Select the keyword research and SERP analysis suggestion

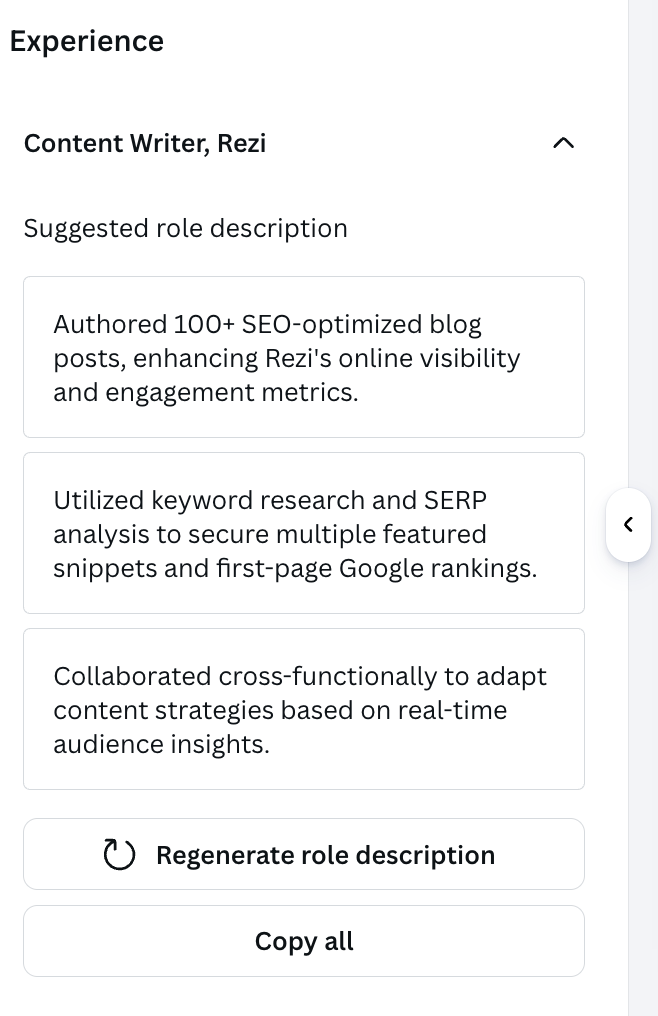[304, 532]
